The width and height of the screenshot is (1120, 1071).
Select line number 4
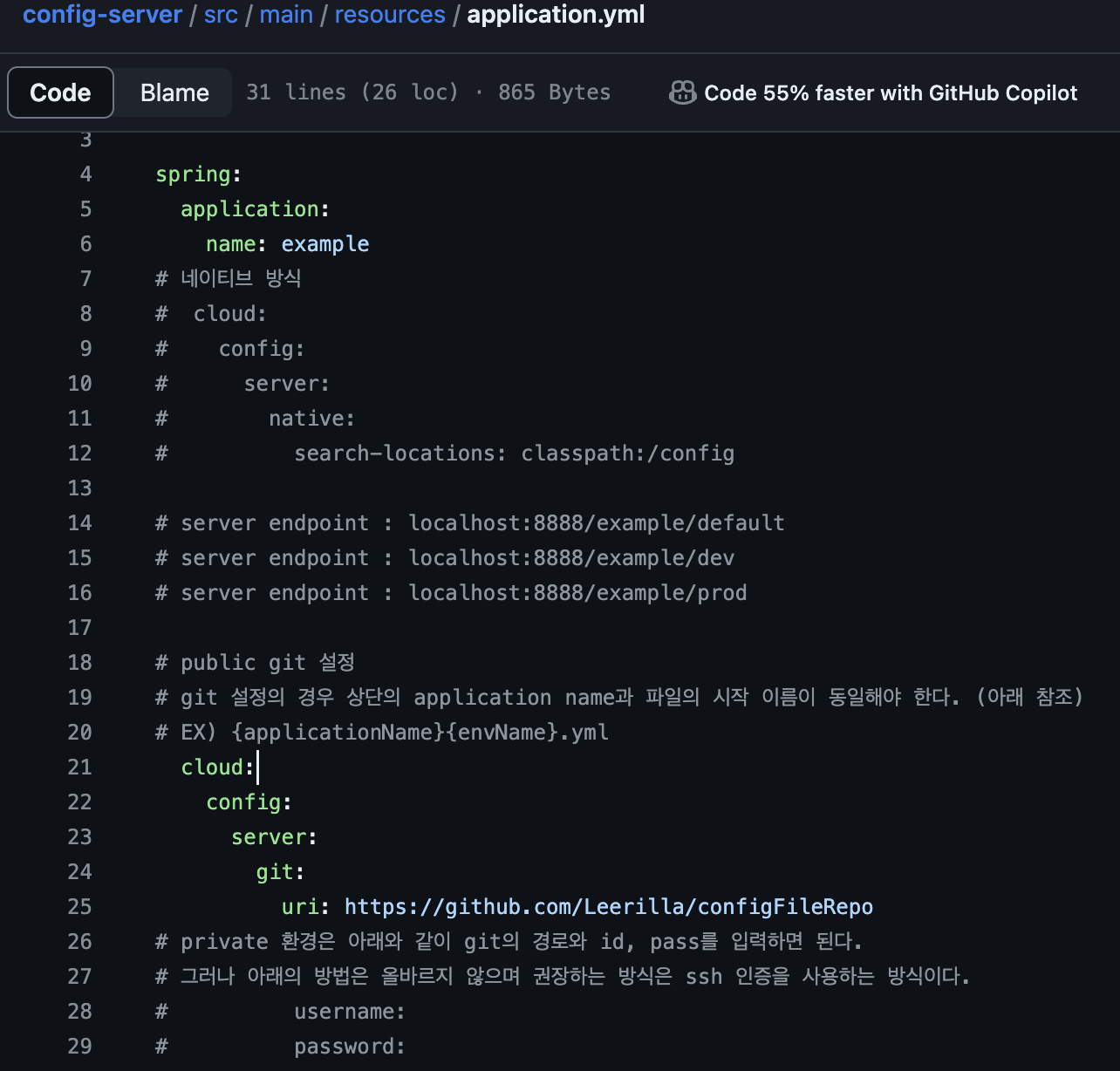click(85, 174)
